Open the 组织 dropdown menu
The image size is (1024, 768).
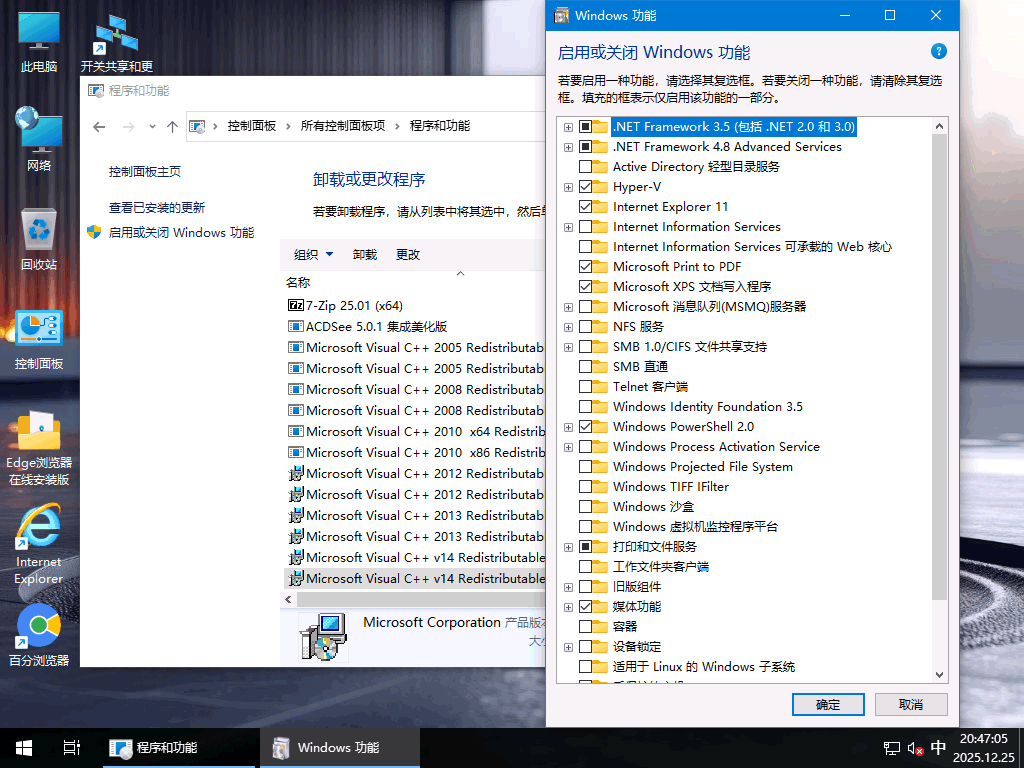[x=313, y=255]
